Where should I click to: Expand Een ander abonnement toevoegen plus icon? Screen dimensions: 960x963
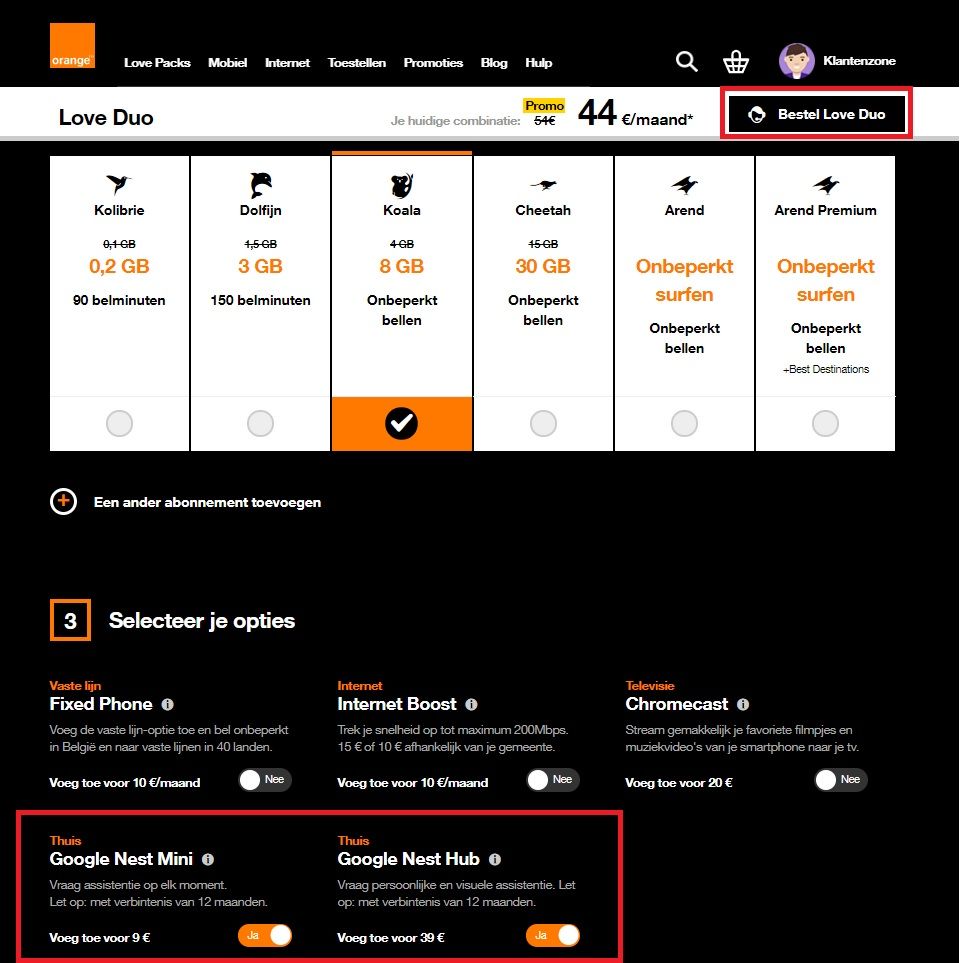coord(63,502)
